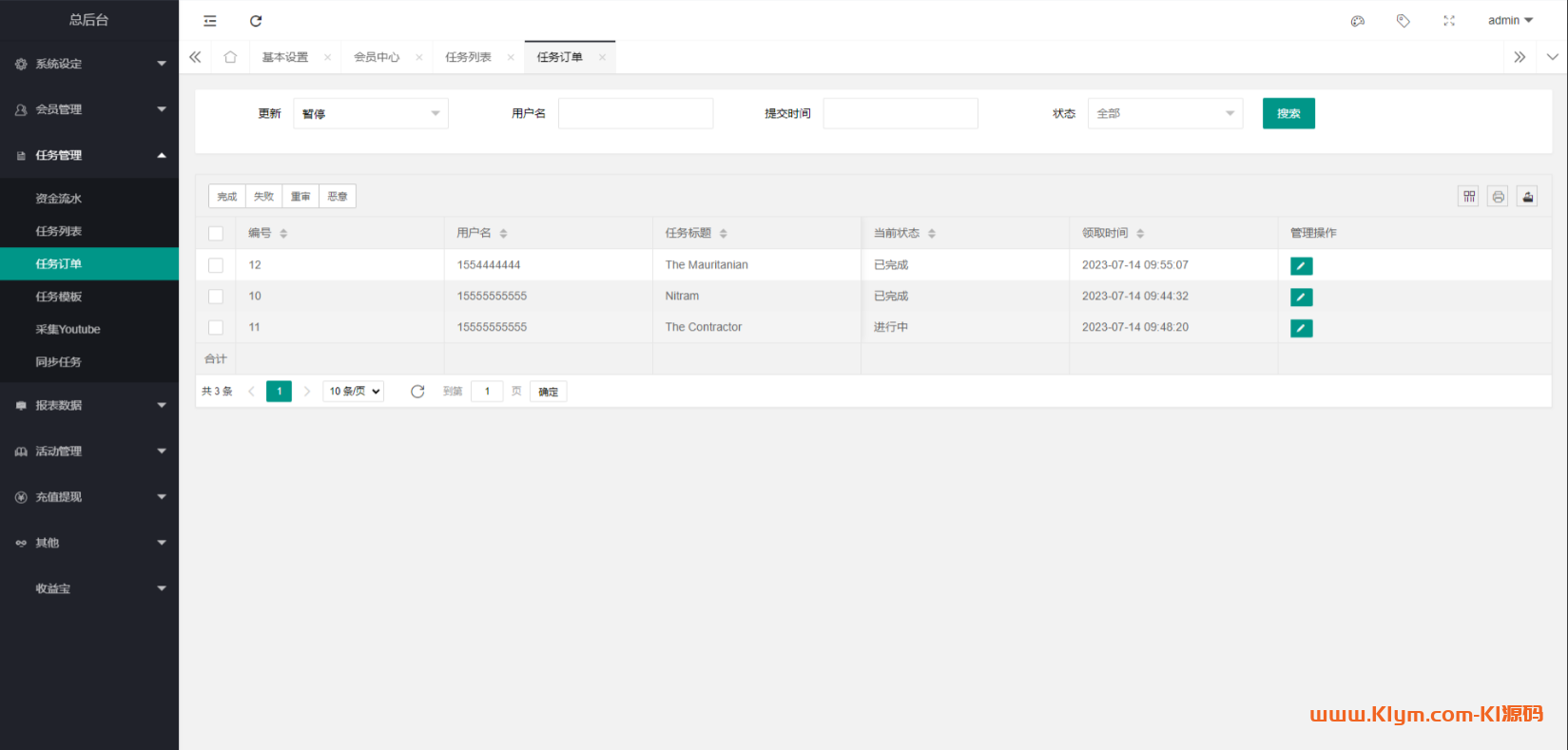Click the print table icon

1499,197
